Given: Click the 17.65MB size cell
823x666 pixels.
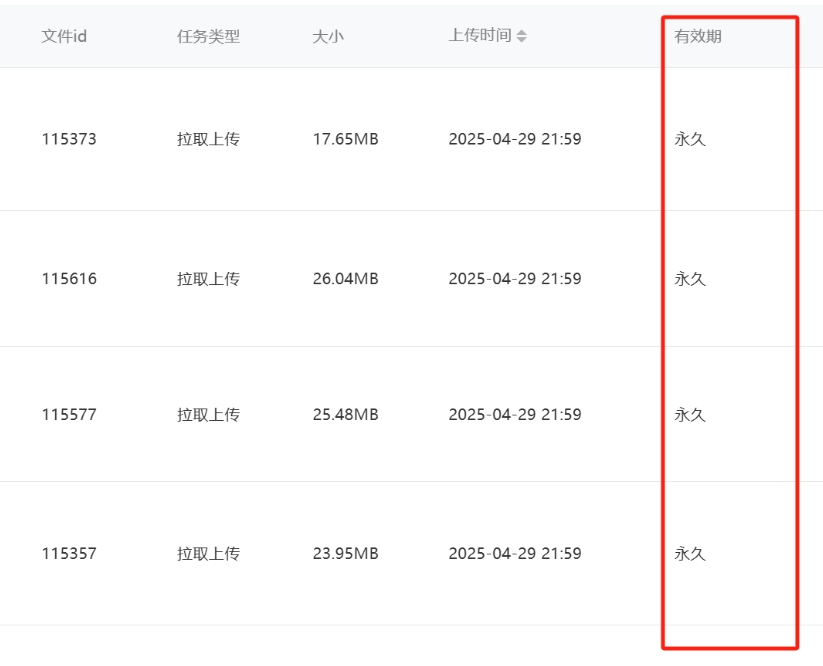Looking at the screenshot, I should coord(345,139).
